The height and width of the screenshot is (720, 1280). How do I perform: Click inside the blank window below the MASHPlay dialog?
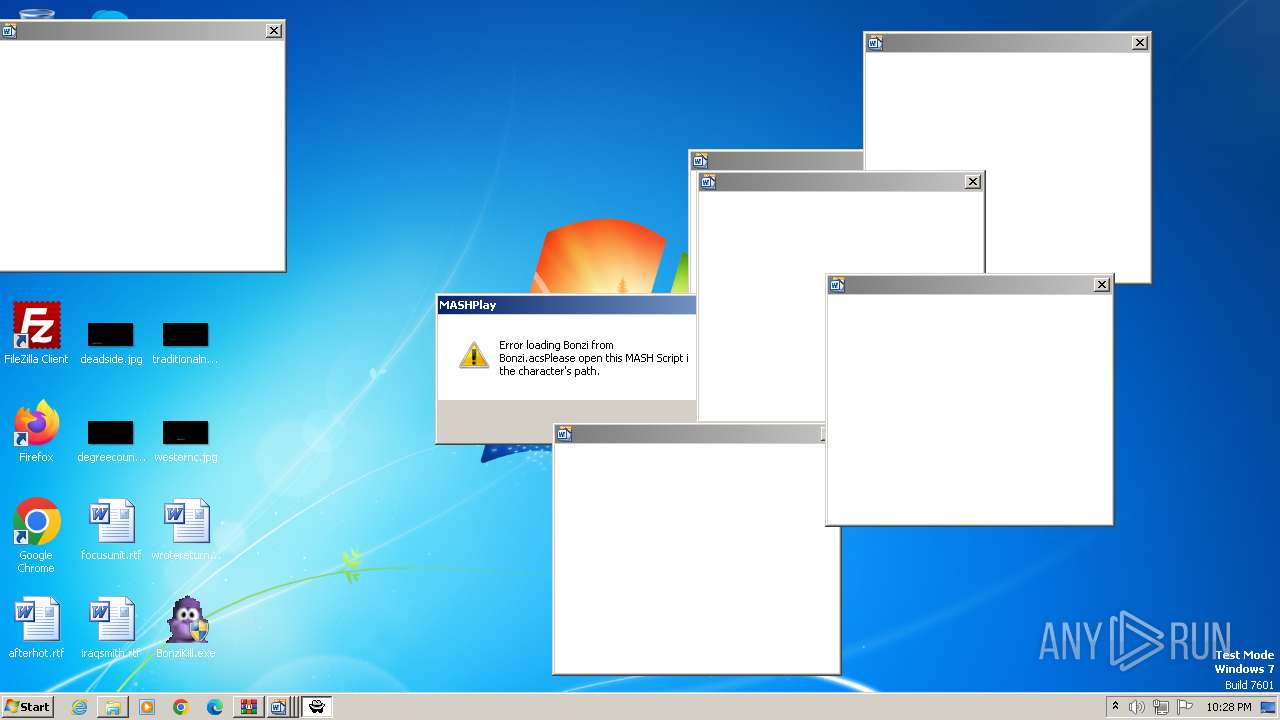point(696,558)
